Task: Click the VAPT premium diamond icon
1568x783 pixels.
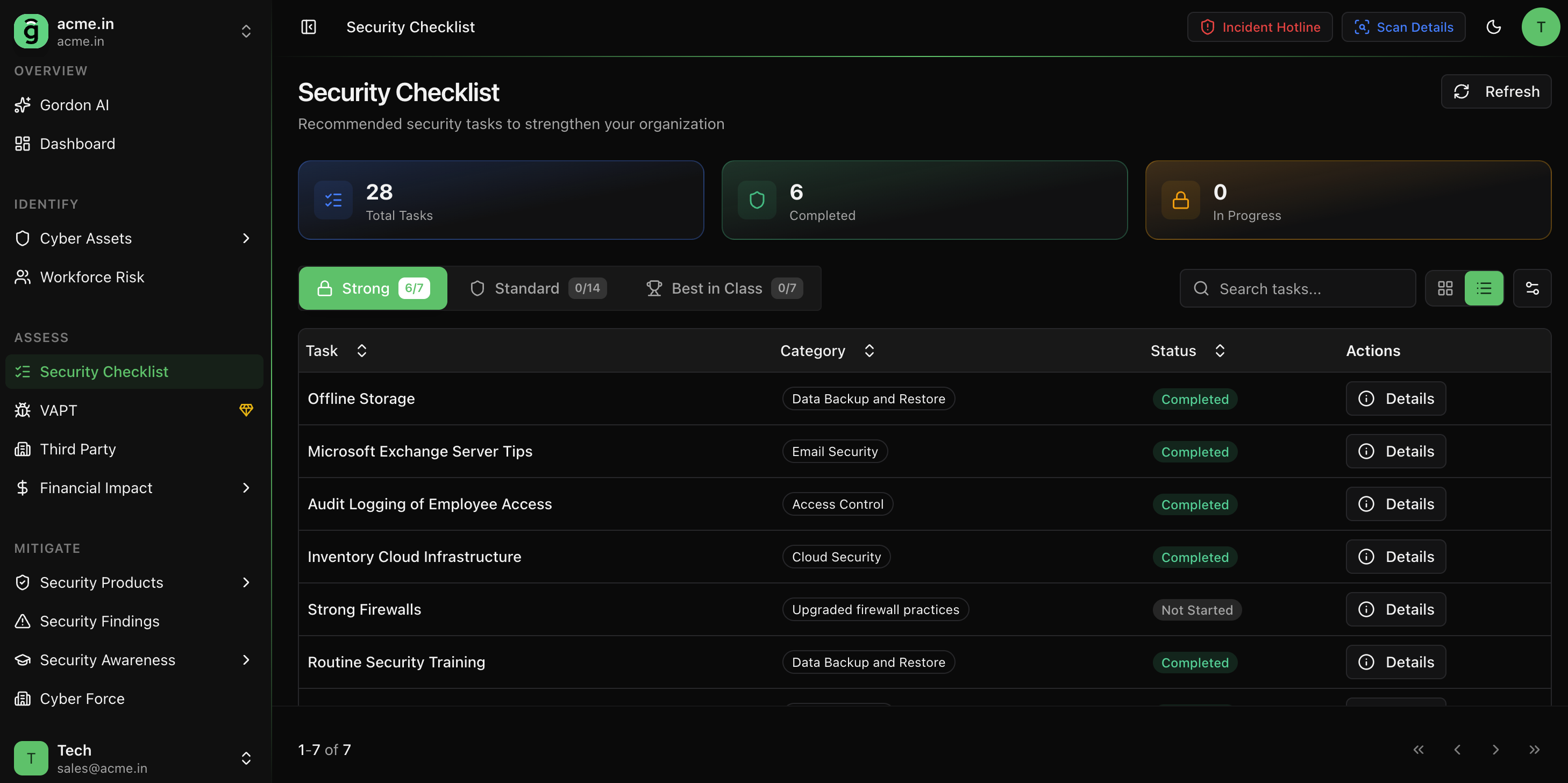Action: [x=246, y=410]
